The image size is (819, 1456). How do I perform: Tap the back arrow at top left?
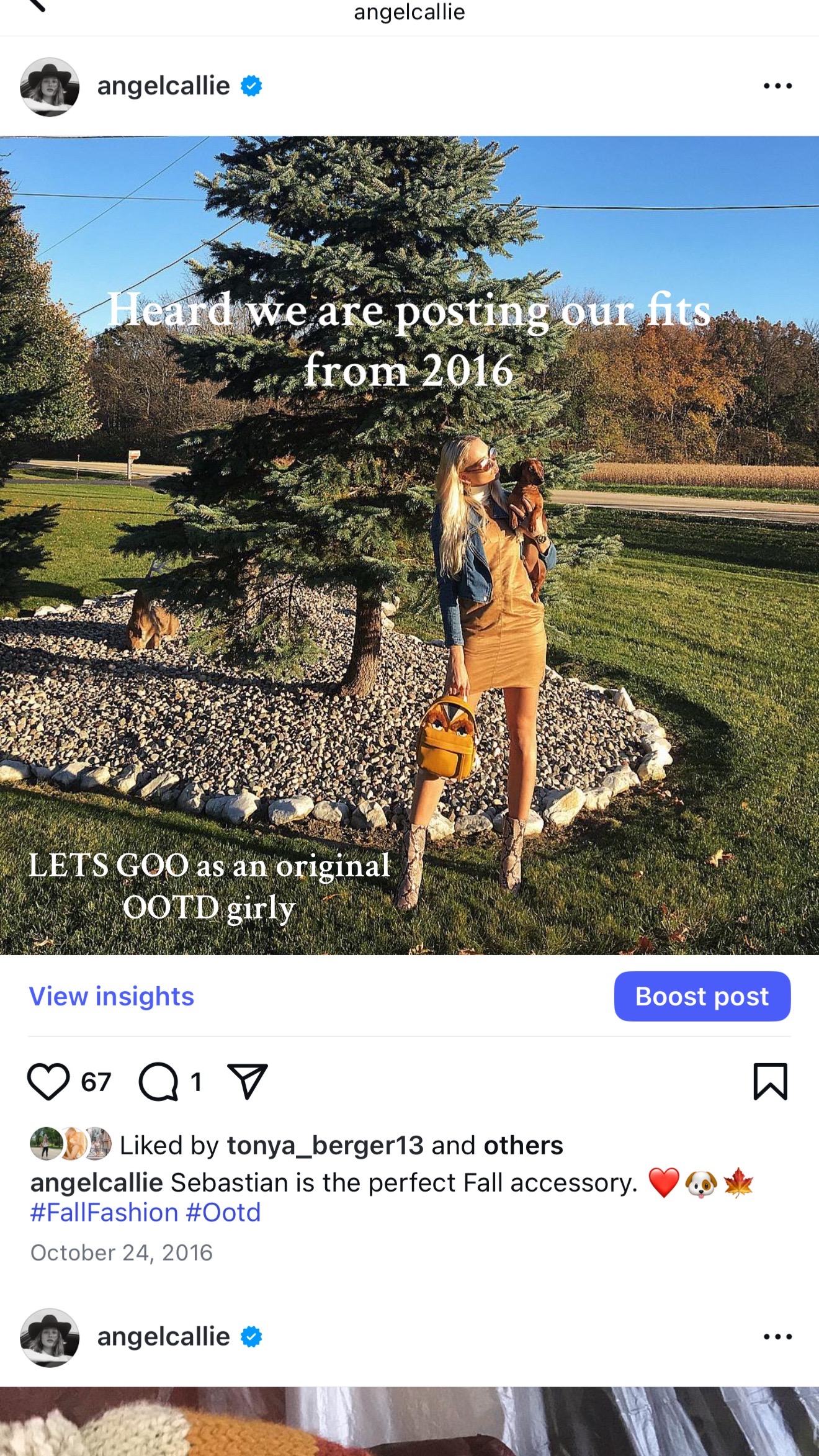point(37,5)
